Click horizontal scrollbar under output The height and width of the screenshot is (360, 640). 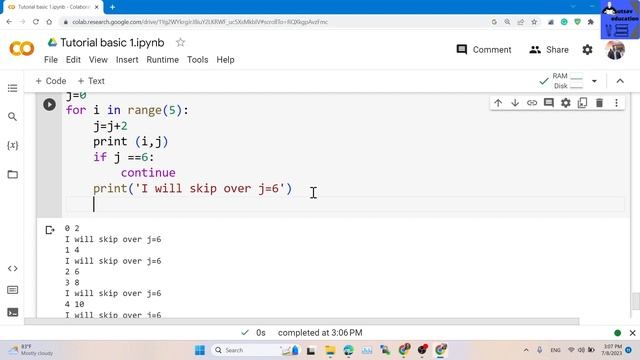click(x=301, y=322)
